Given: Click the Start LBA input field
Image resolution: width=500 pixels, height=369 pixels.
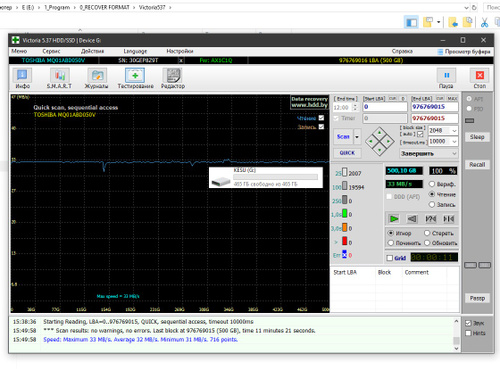Looking at the screenshot, I should [385, 107].
